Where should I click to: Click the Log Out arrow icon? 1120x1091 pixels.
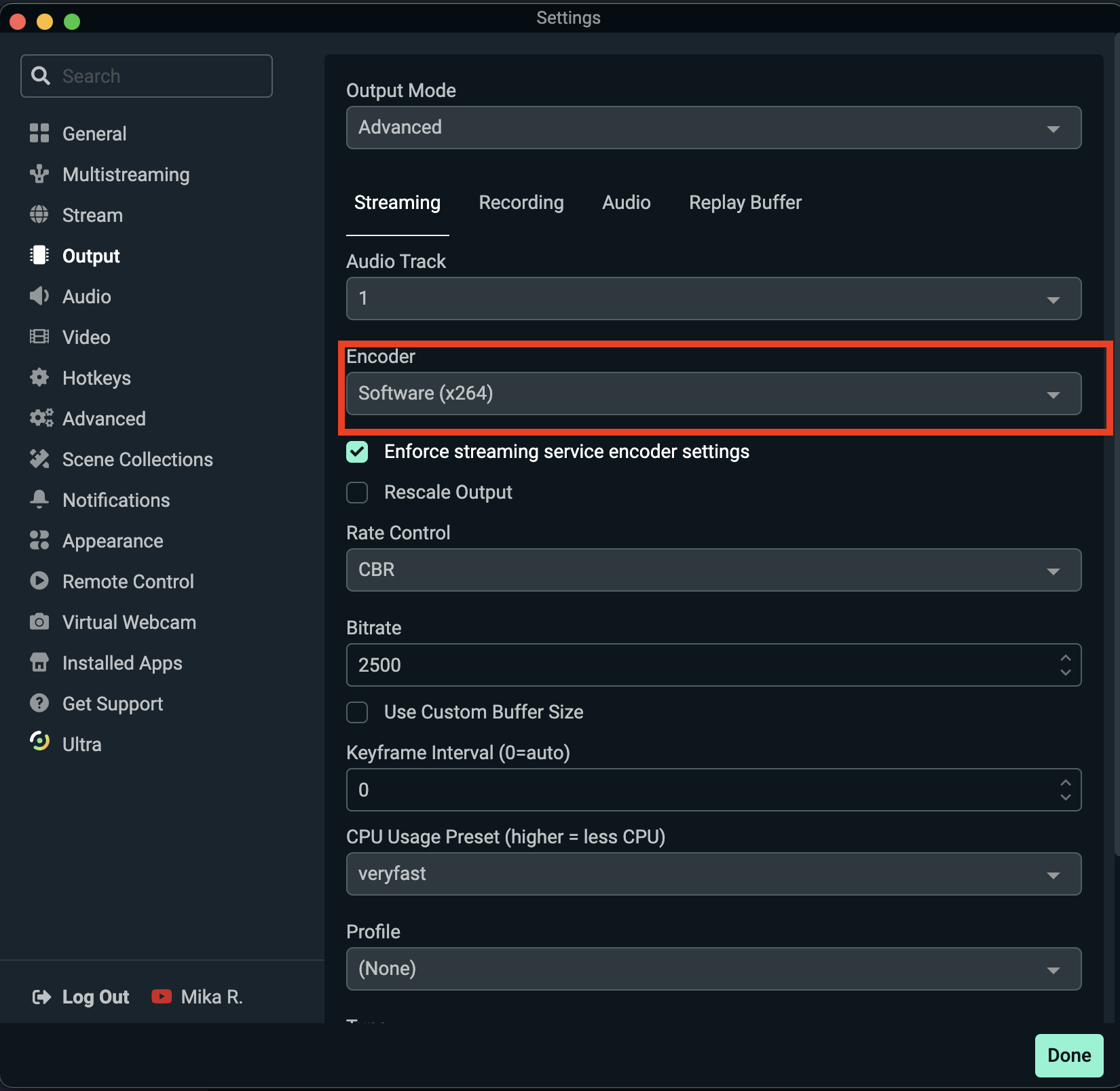(x=41, y=997)
